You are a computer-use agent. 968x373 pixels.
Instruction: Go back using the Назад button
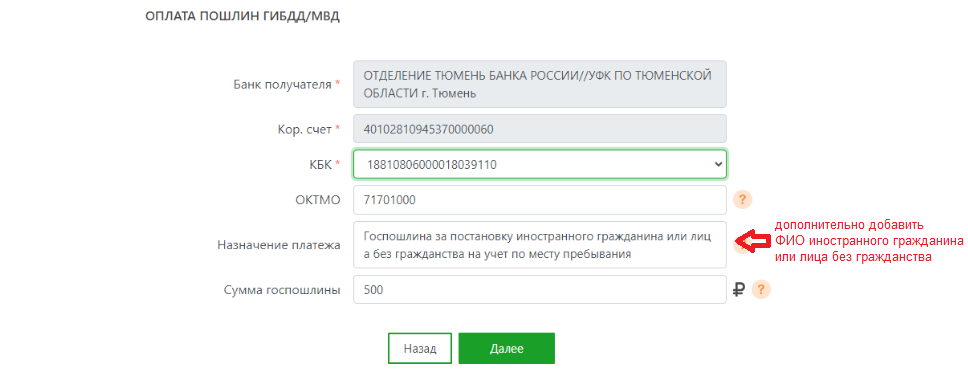coord(420,348)
